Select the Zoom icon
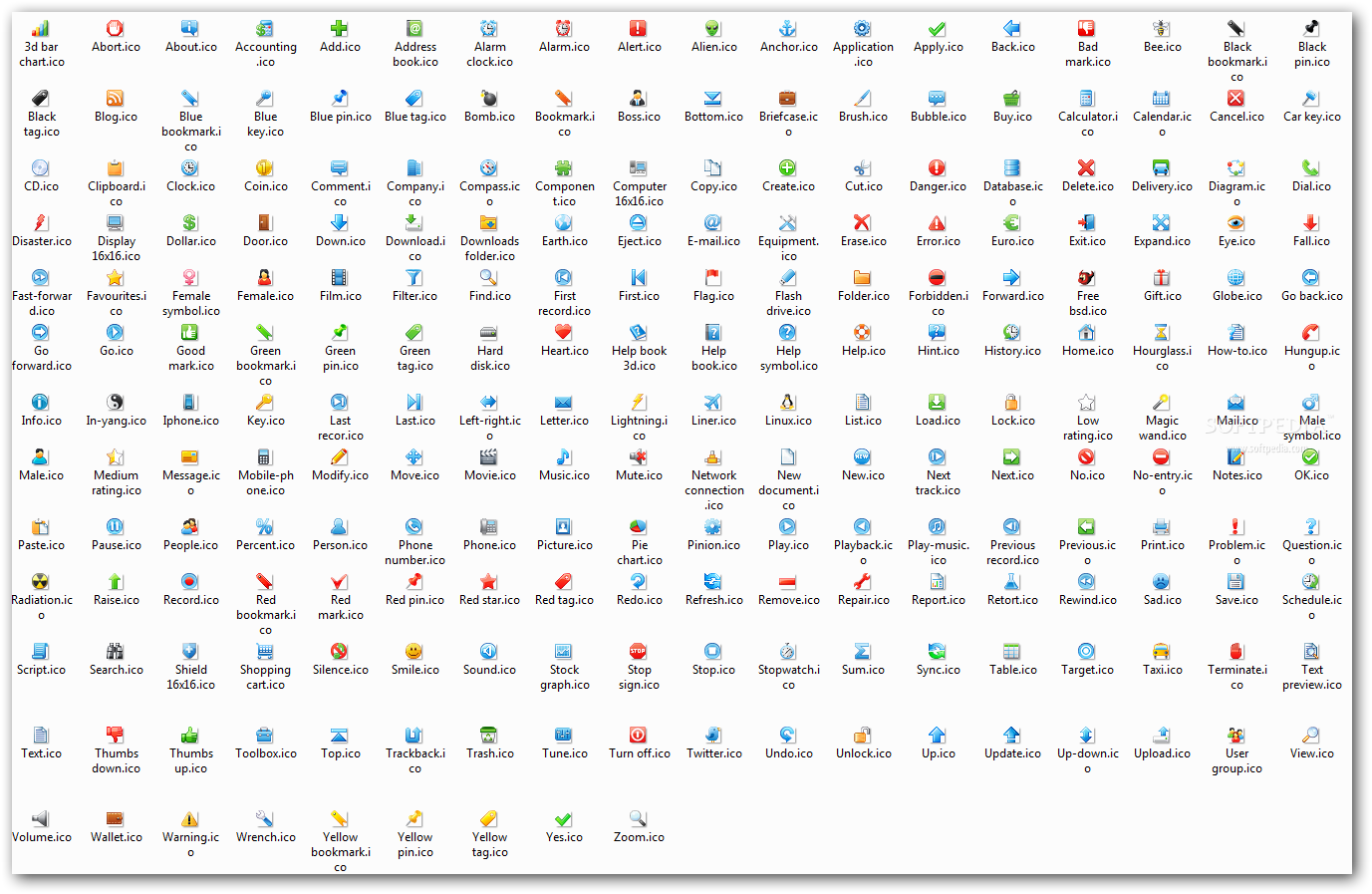The width and height of the screenshot is (1372, 894). [638, 817]
